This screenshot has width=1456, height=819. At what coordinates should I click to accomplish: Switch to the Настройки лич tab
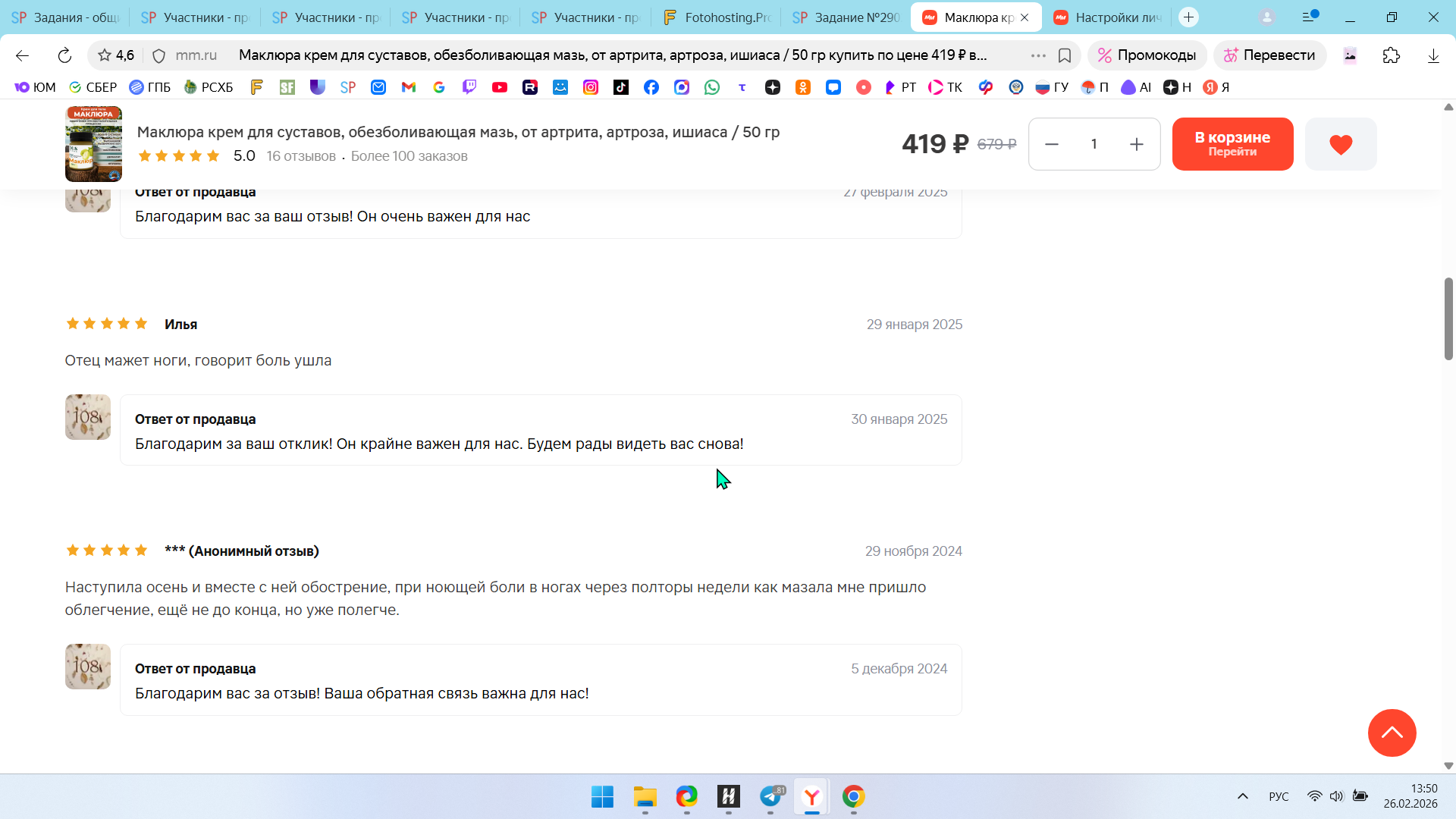point(1109,17)
